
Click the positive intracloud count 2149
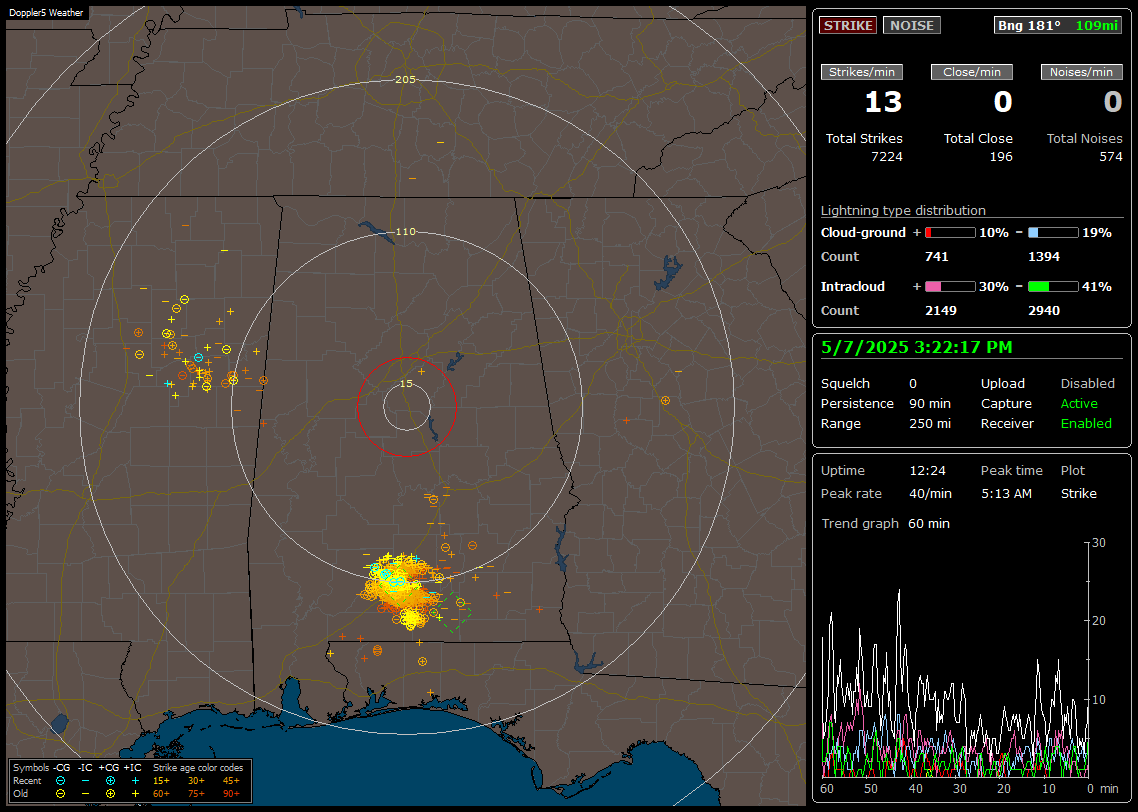(941, 311)
